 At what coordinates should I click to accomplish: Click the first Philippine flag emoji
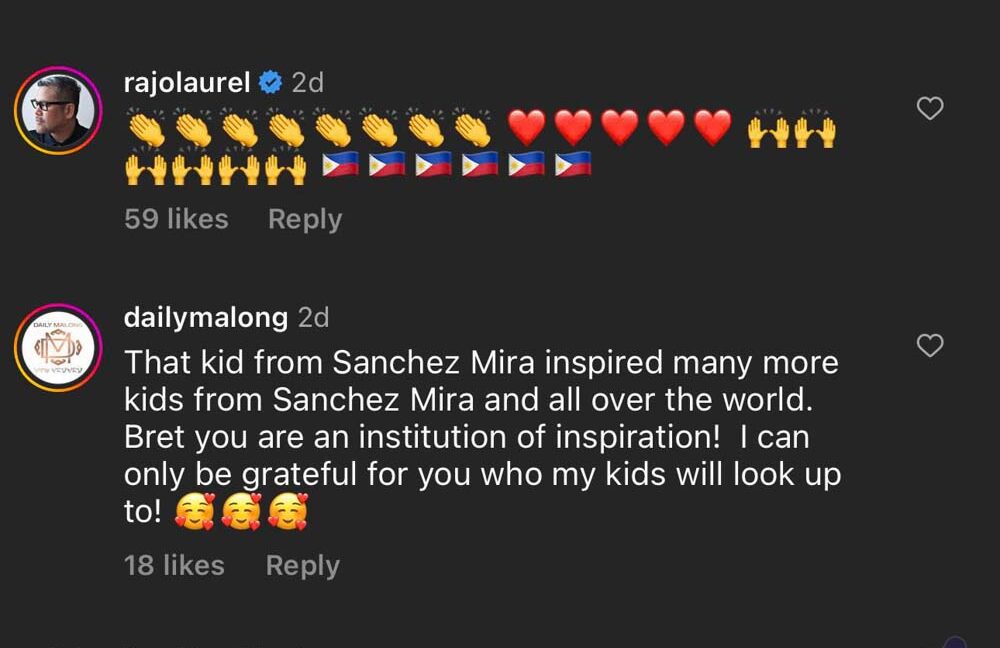(340, 165)
